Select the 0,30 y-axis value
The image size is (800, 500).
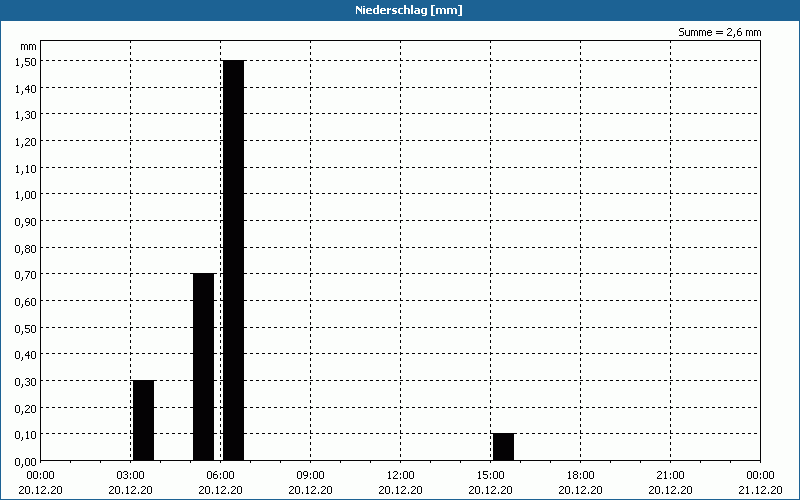pyautogui.click(x=27, y=382)
